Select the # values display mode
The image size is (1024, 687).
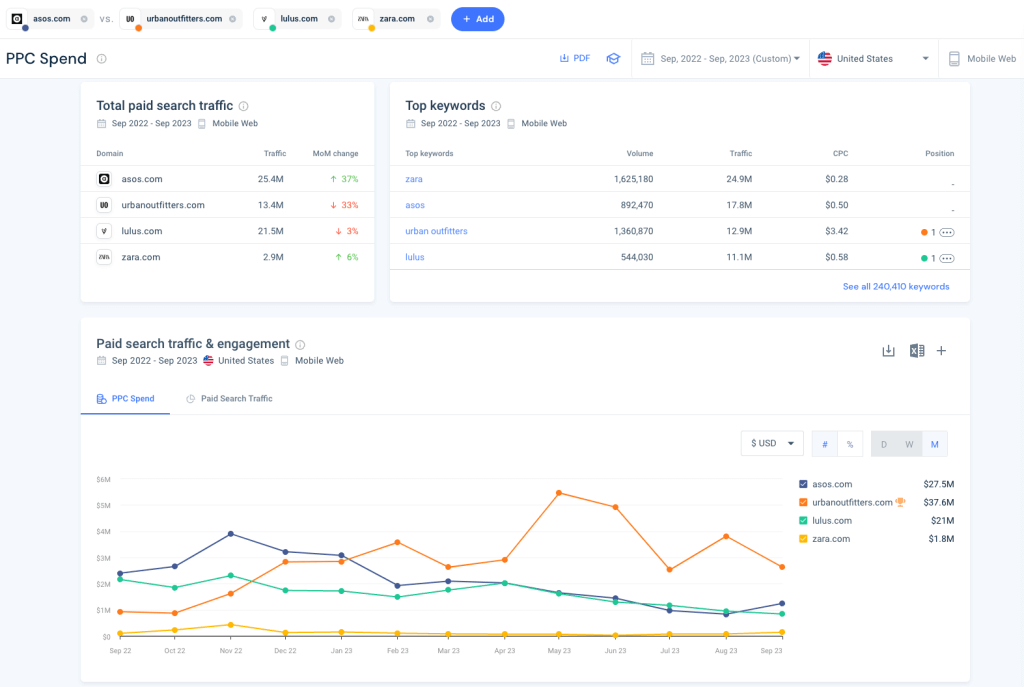pyautogui.click(x=824, y=444)
